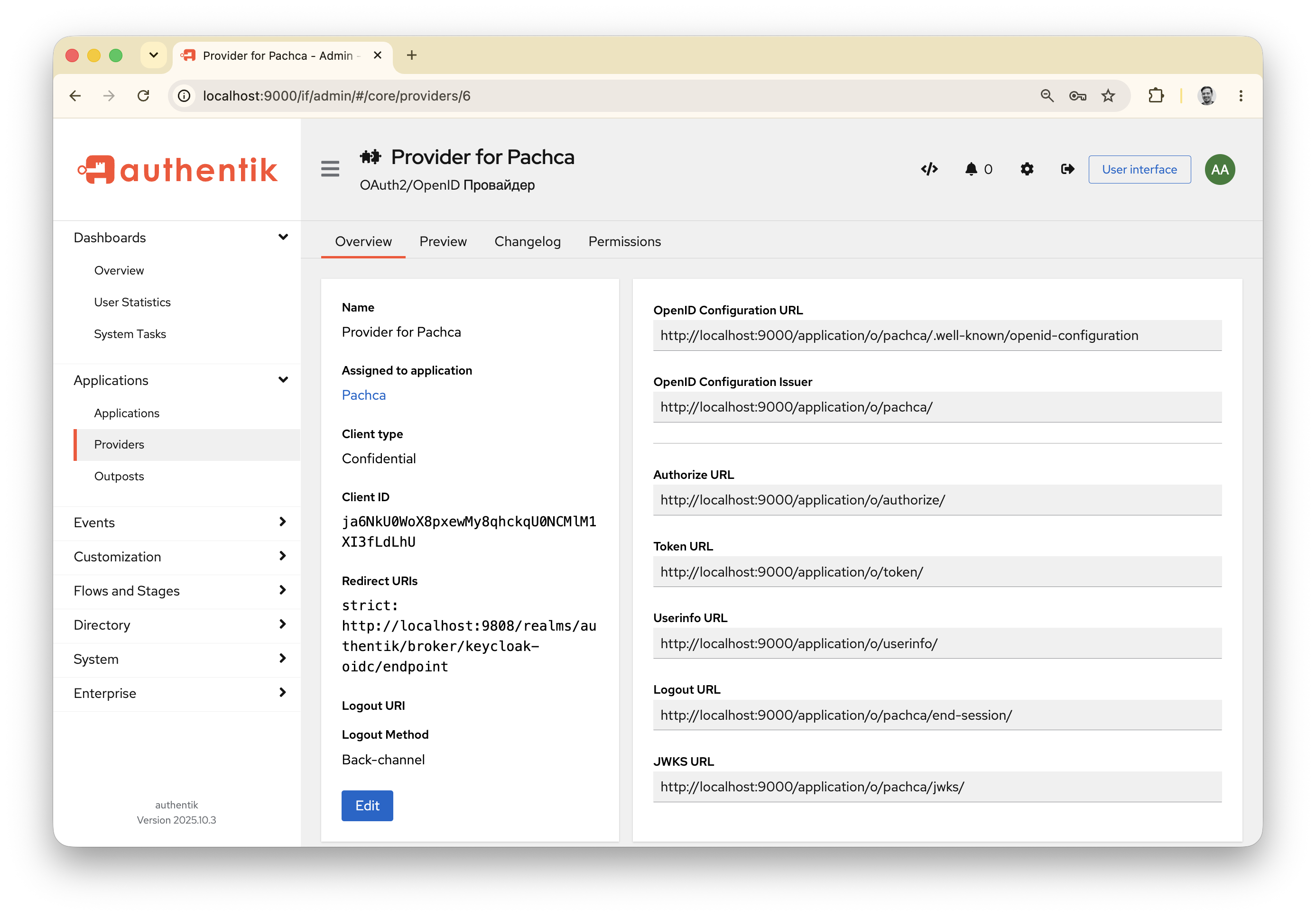1316x917 pixels.
Task: Open Overview under Dashboards in the sidebar
Action: [119, 270]
